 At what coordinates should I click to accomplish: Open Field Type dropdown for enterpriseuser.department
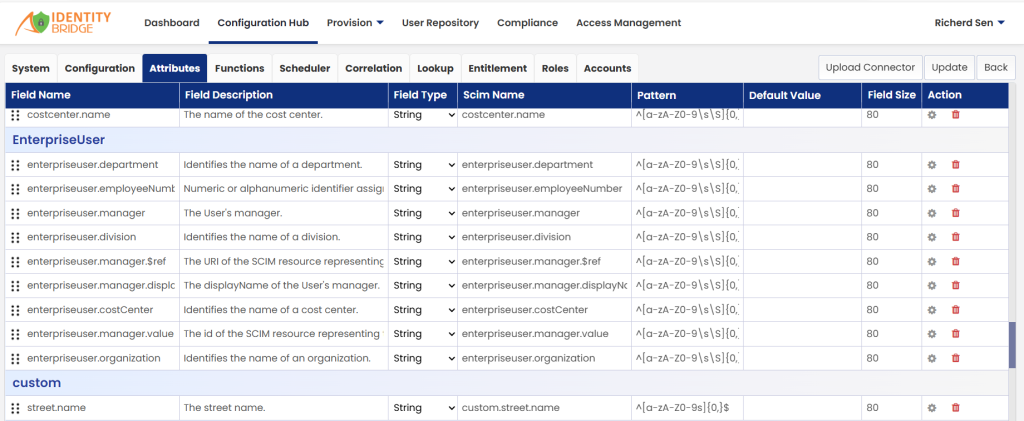423,164
